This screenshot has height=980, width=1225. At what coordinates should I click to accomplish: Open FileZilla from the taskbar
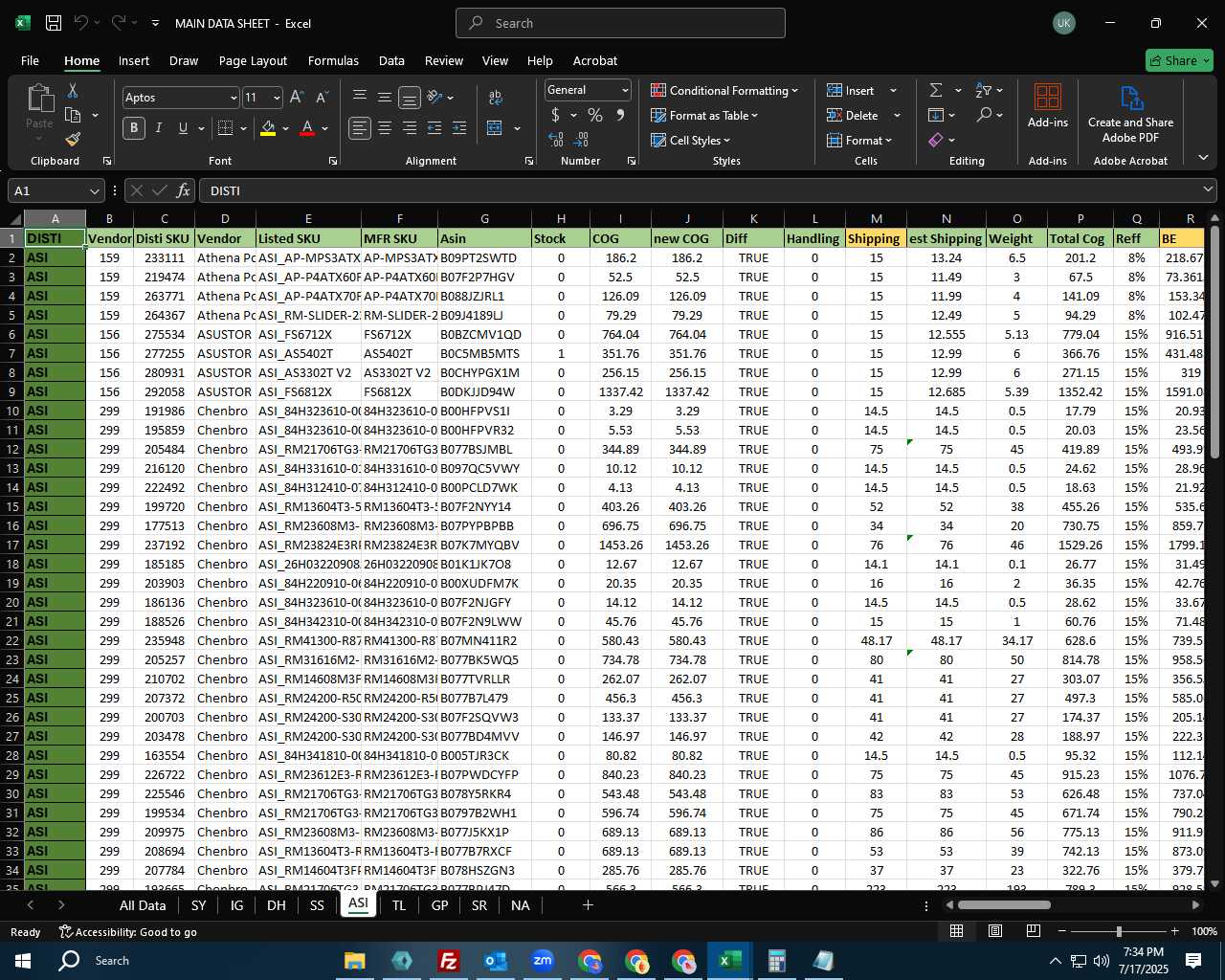[449, 960]
